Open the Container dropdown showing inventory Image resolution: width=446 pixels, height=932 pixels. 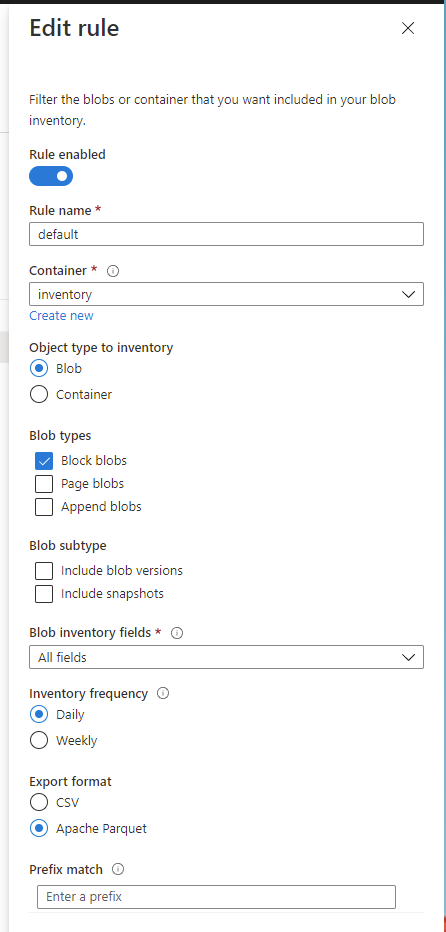[x=227, y=294]
